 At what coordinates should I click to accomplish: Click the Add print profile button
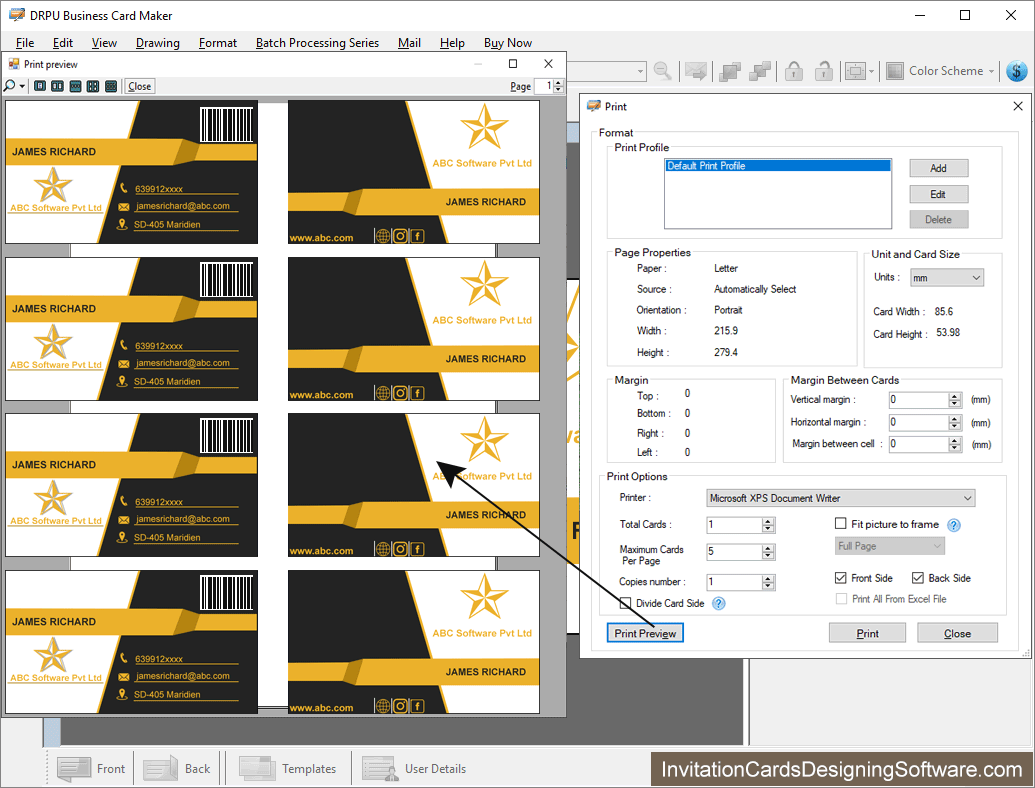click(x=939, y=168)
